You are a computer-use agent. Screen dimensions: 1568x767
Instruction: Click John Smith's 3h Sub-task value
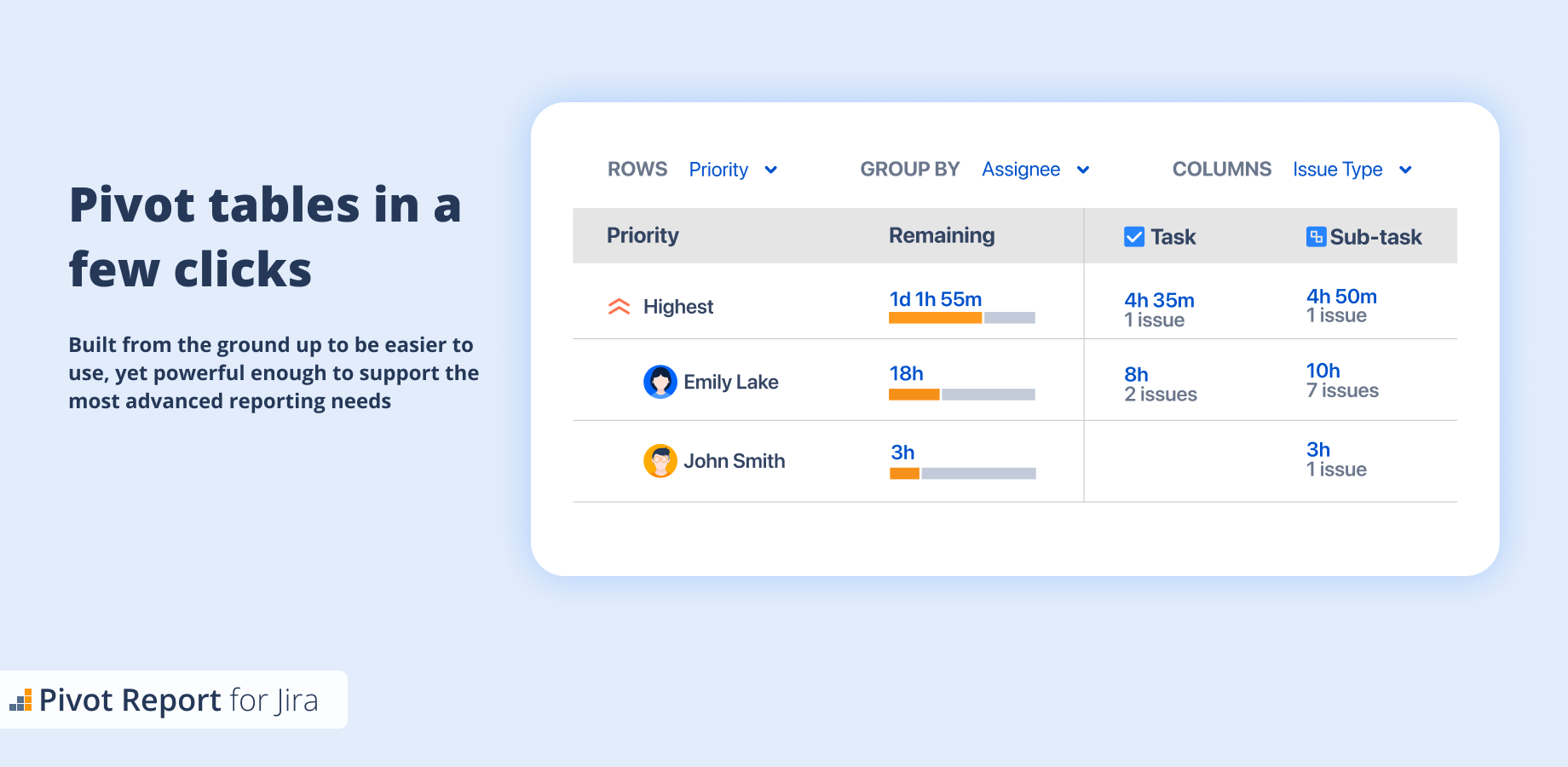1318,450
